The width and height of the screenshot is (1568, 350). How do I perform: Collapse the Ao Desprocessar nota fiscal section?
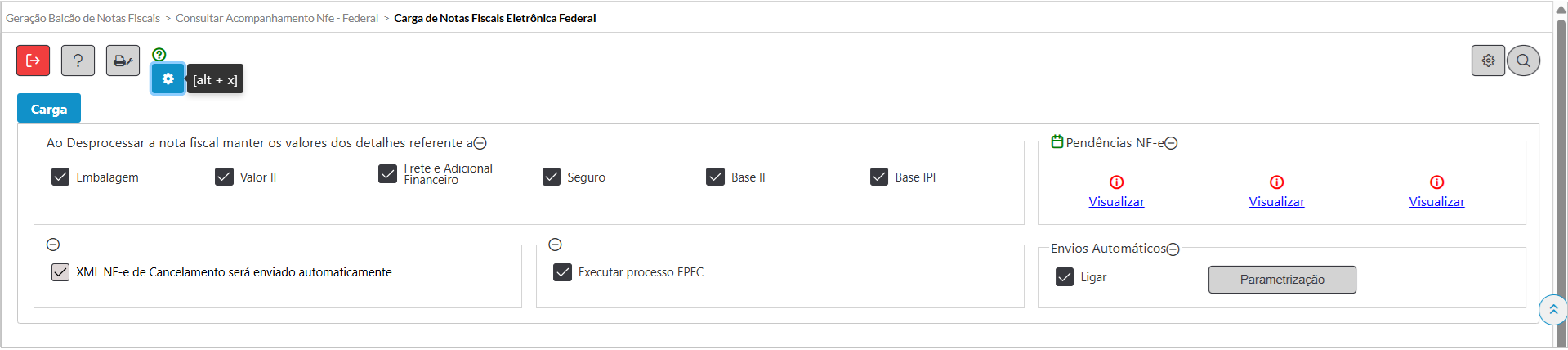pyautogui.click(x=480, y=143)
